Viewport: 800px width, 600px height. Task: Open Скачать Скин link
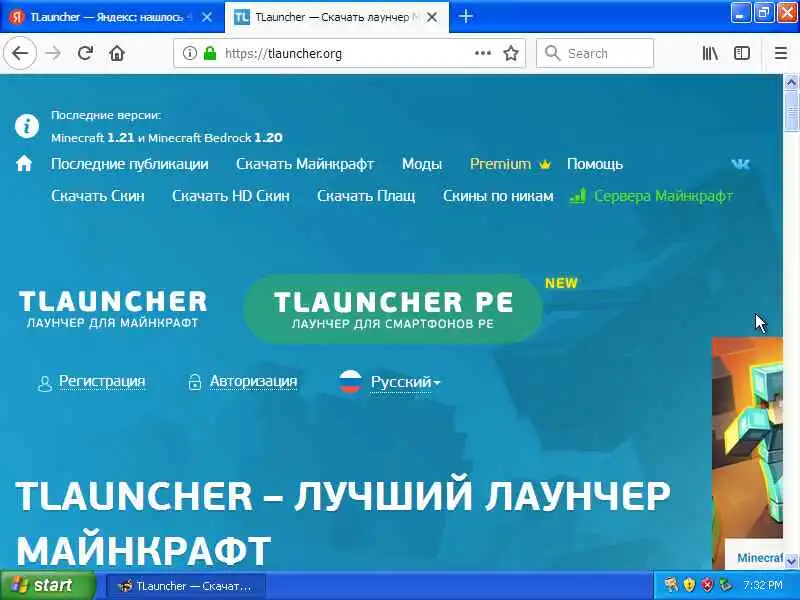pos(98,196)
